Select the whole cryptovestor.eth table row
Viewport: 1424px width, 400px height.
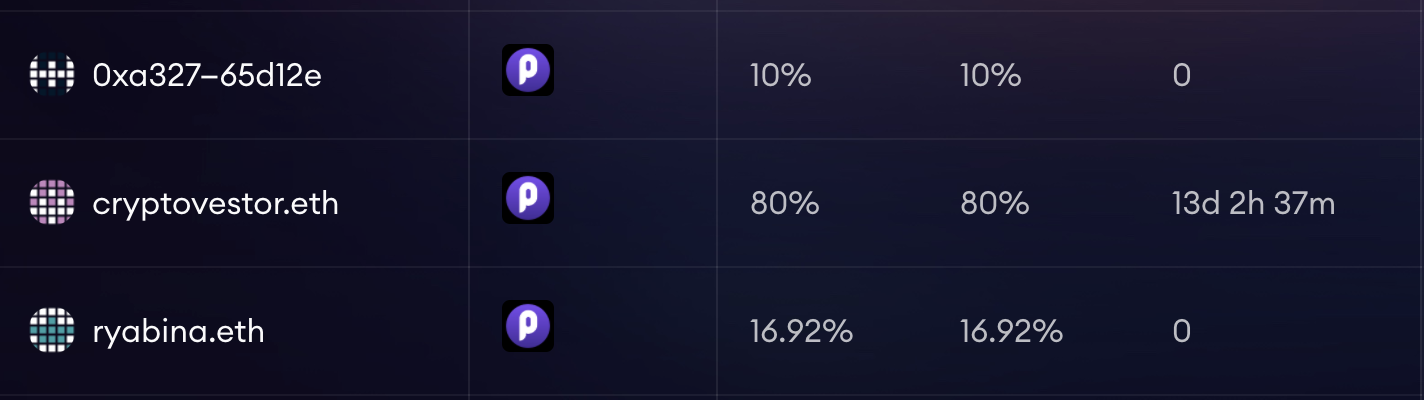[x=712, y=203]
